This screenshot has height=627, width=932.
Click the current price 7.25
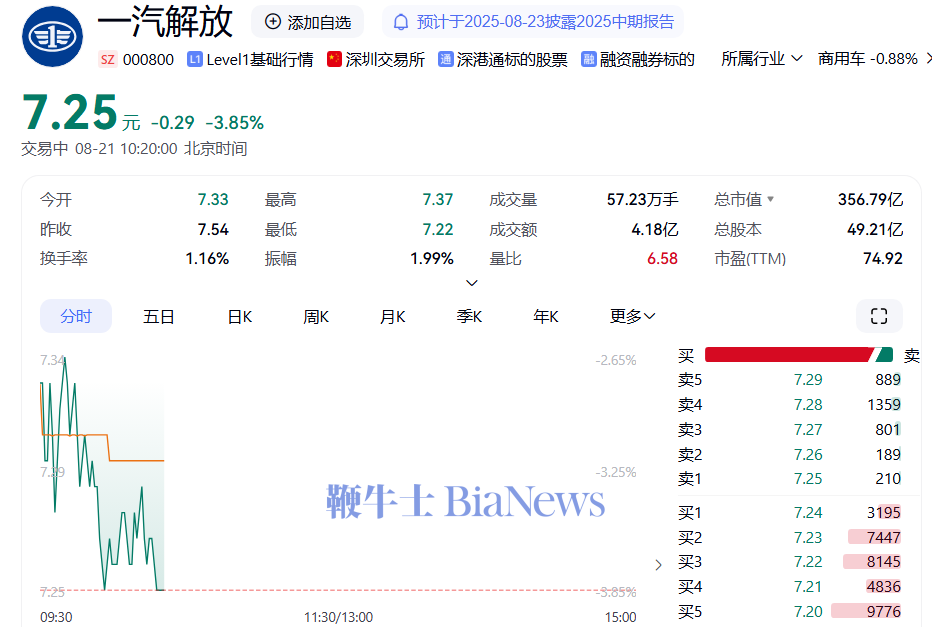tap(70, 112)
